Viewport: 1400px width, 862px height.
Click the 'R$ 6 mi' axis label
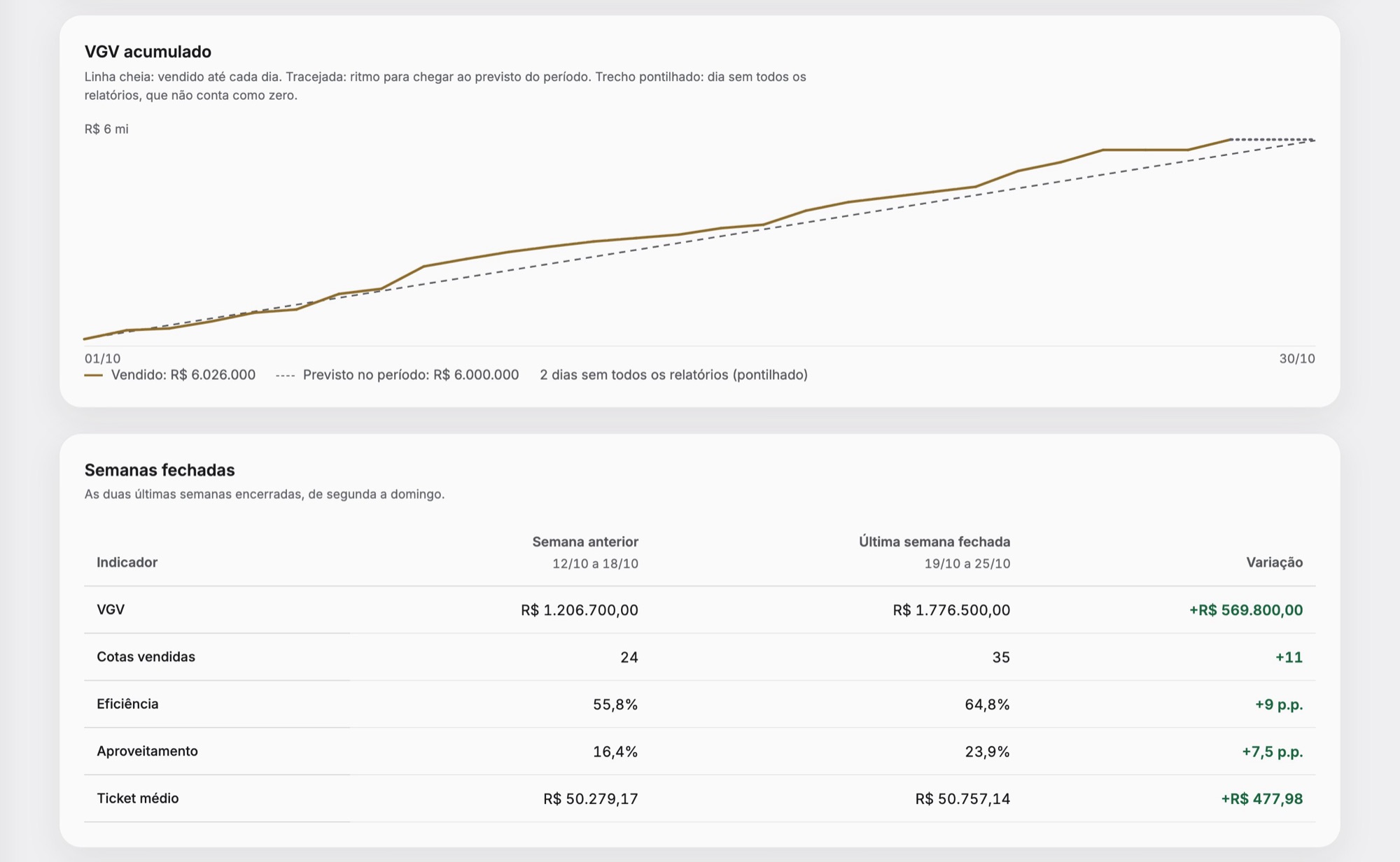click(106, 129)
